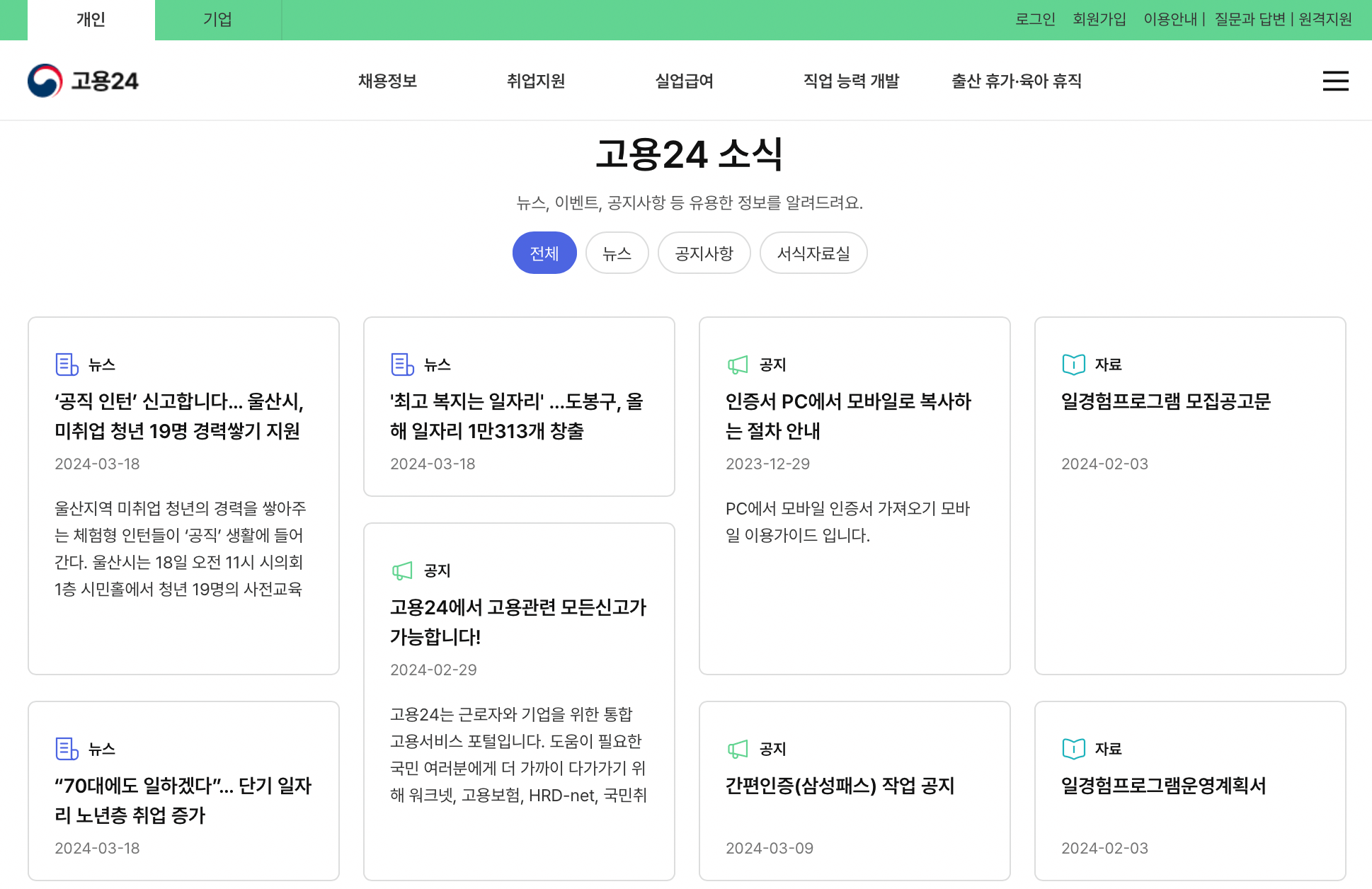Toggle the 뉴스 filter

coord(617,253)
